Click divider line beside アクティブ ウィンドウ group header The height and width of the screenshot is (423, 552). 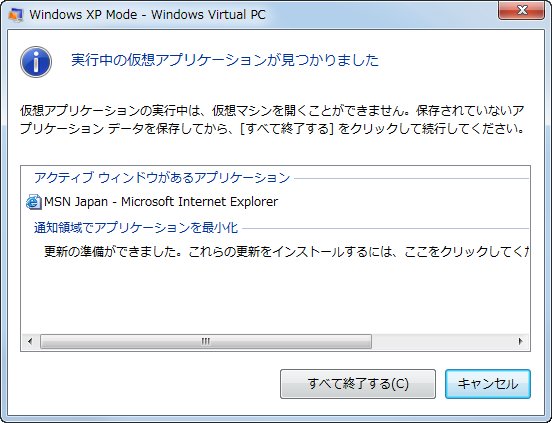411,178
